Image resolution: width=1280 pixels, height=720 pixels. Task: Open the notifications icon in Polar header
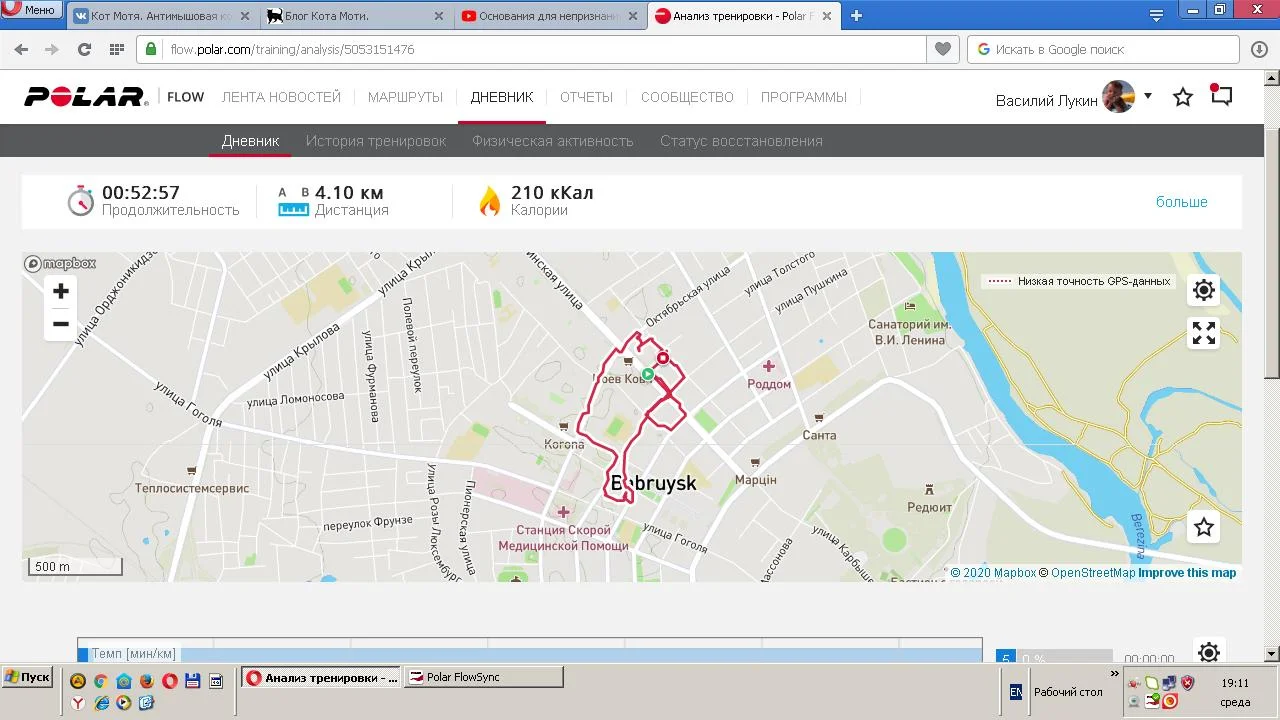click(x=1221, y=96)
